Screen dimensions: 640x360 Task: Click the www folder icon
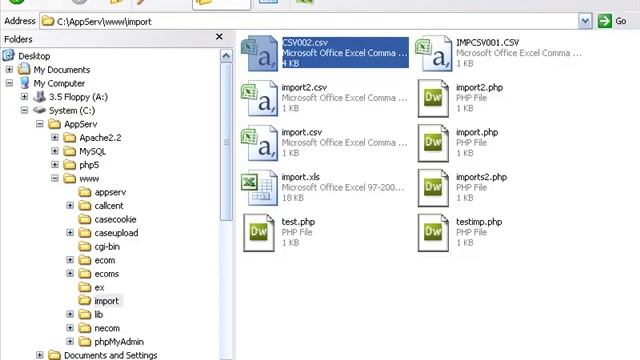[70, 178]
